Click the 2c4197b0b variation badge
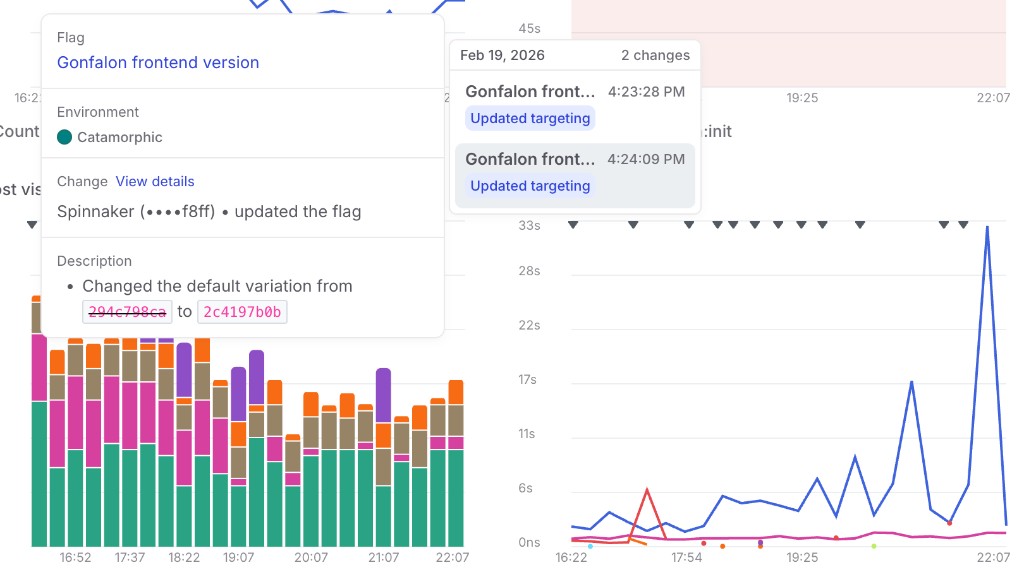Screen dimensions: 1024x577 (241, 312)
